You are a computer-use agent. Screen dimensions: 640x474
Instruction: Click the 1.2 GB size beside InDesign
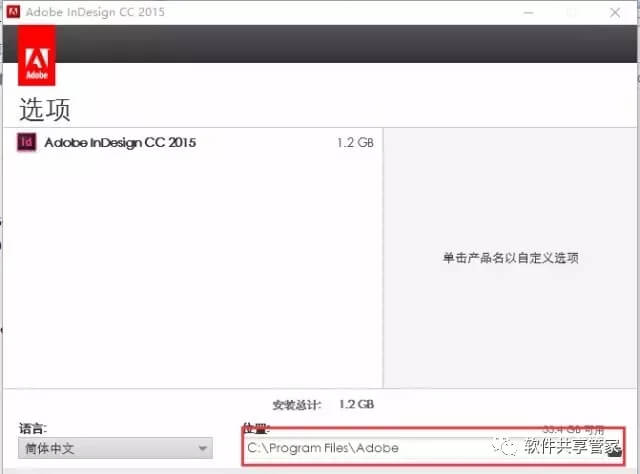[x=355, y=142]
